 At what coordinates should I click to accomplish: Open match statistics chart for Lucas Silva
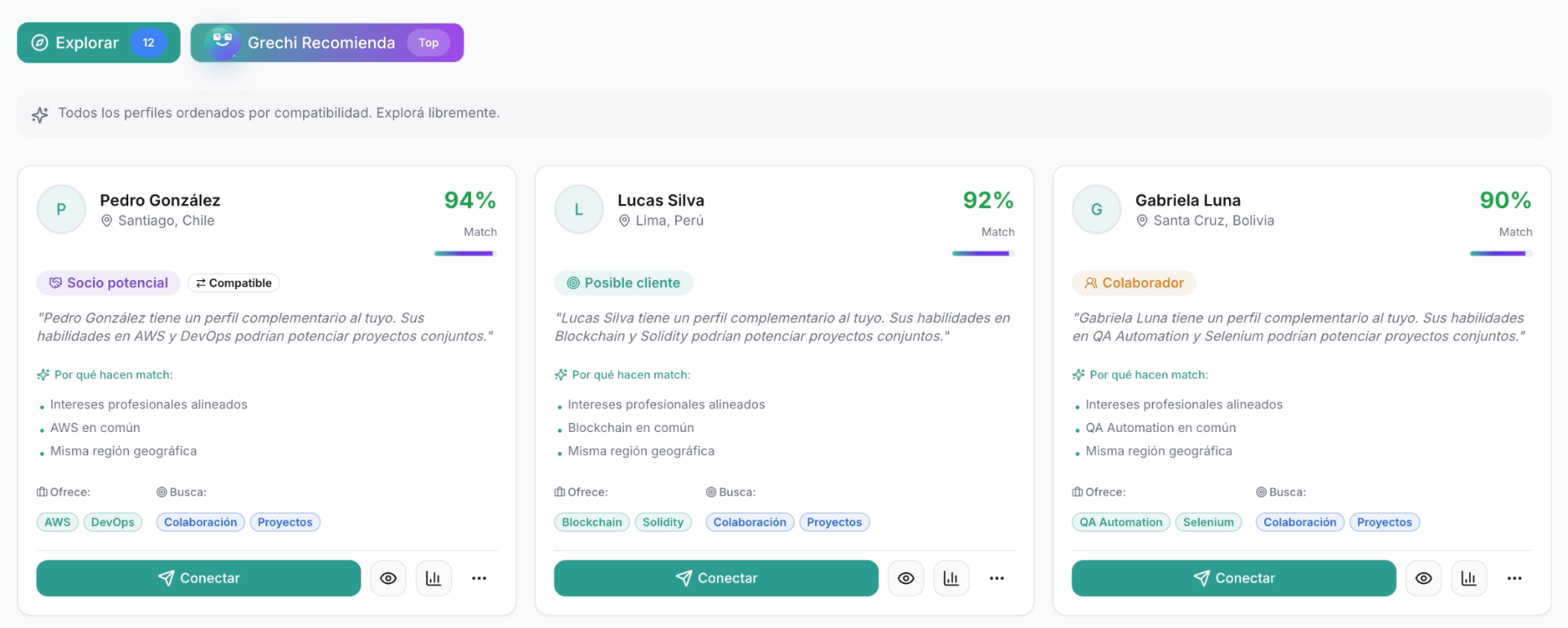pyautogui.click(x=951, y=578)
